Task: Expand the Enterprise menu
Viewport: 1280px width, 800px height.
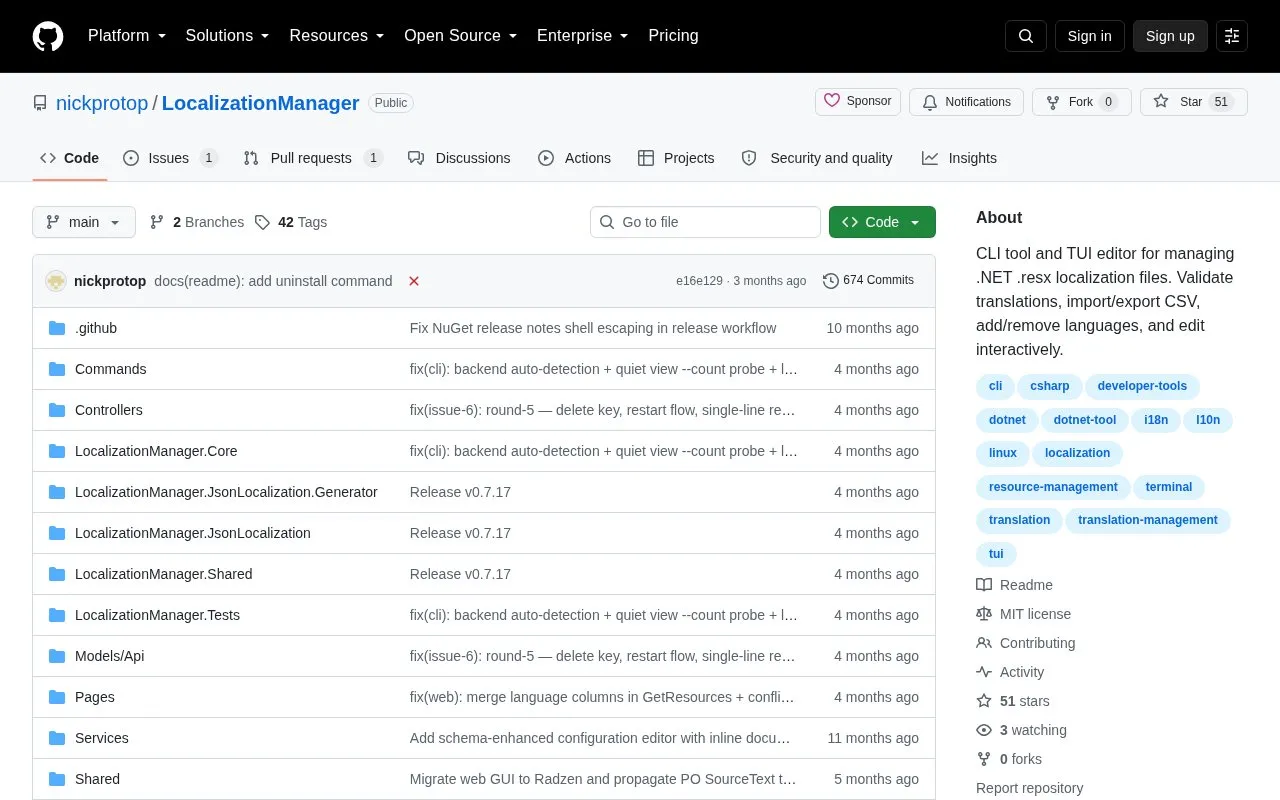Action: tap(583, 36)
